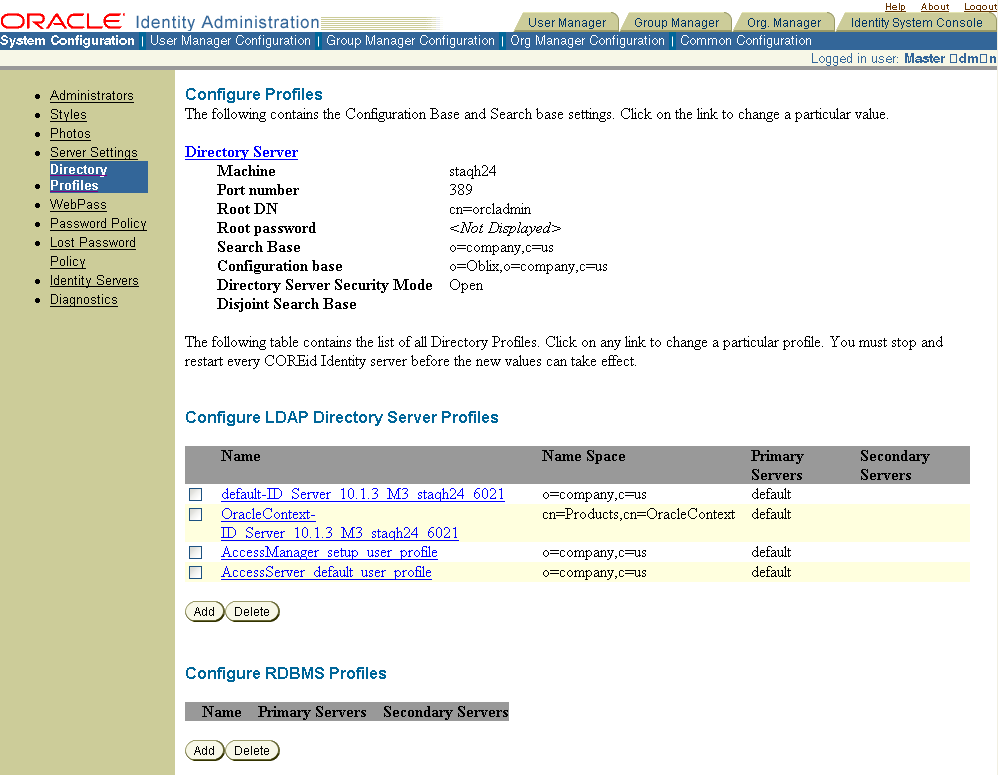Open the default-ID_Server_10.1.3_M3_staqh24_6021 profile link
The height and width of the screenshot is (775, 998).
[362, 494]
